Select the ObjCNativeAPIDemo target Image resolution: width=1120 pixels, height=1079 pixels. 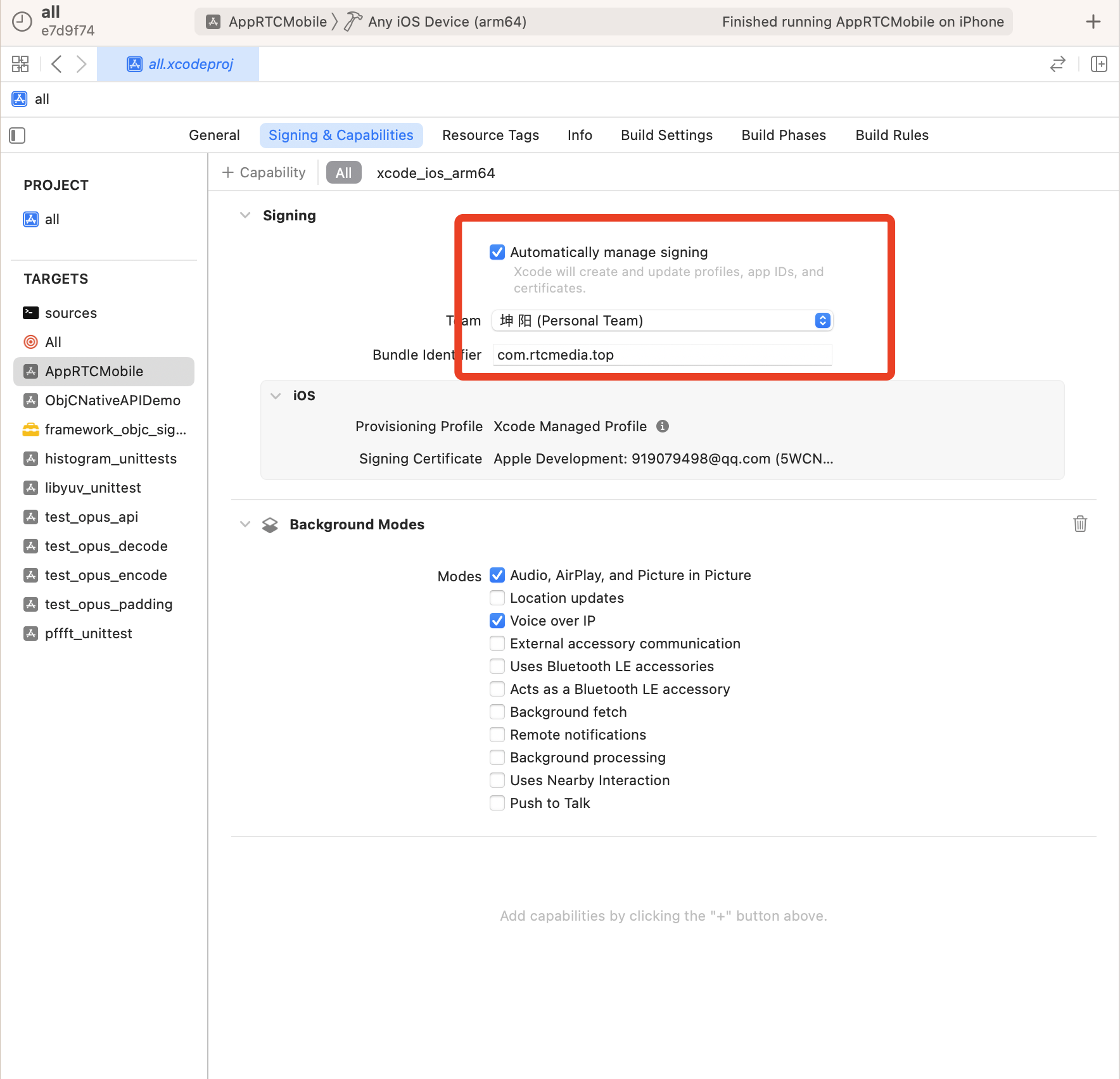(x=104, y=400)
